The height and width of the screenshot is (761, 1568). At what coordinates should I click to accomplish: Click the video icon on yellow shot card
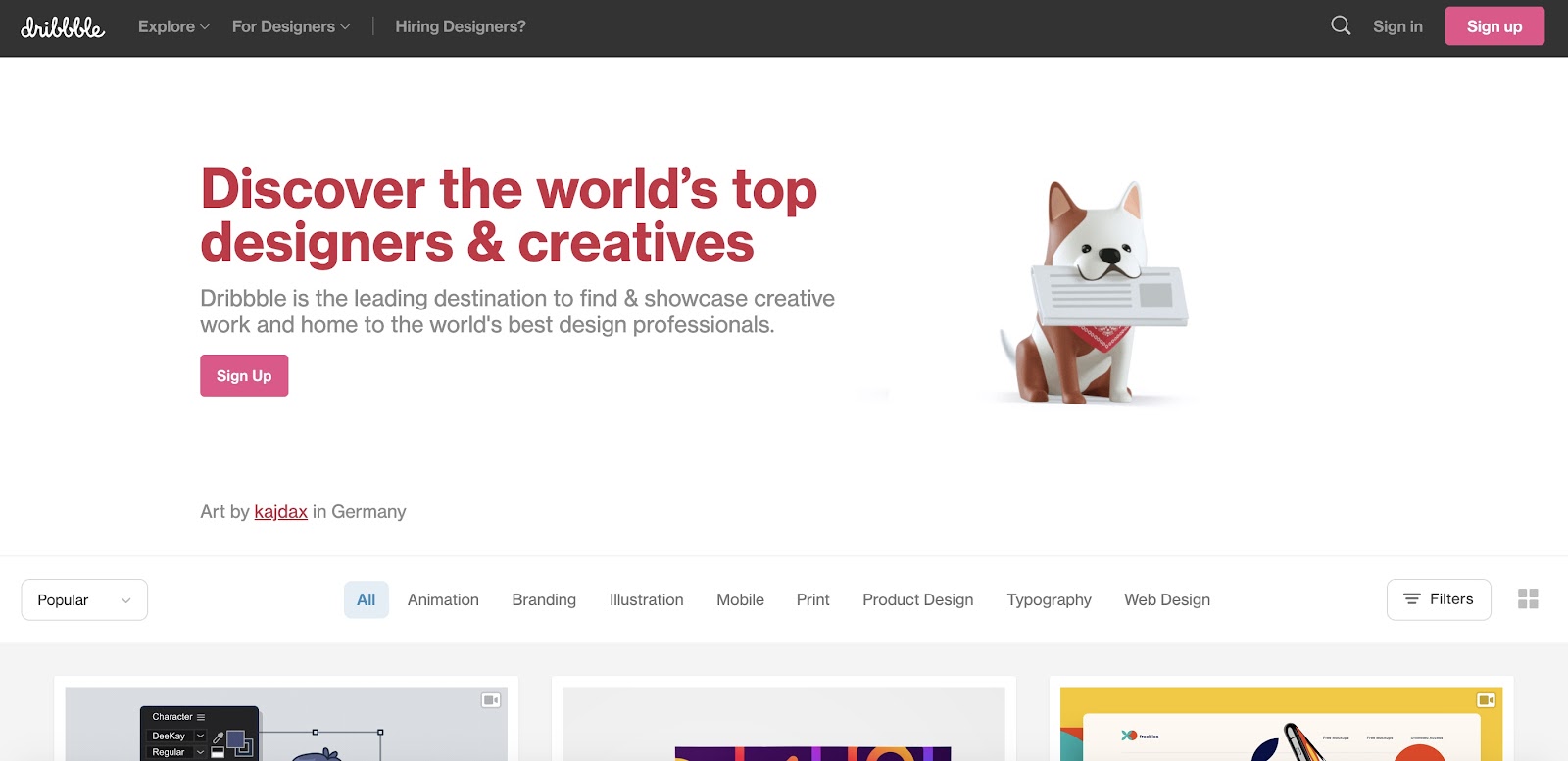click(x=1486, y=700)
